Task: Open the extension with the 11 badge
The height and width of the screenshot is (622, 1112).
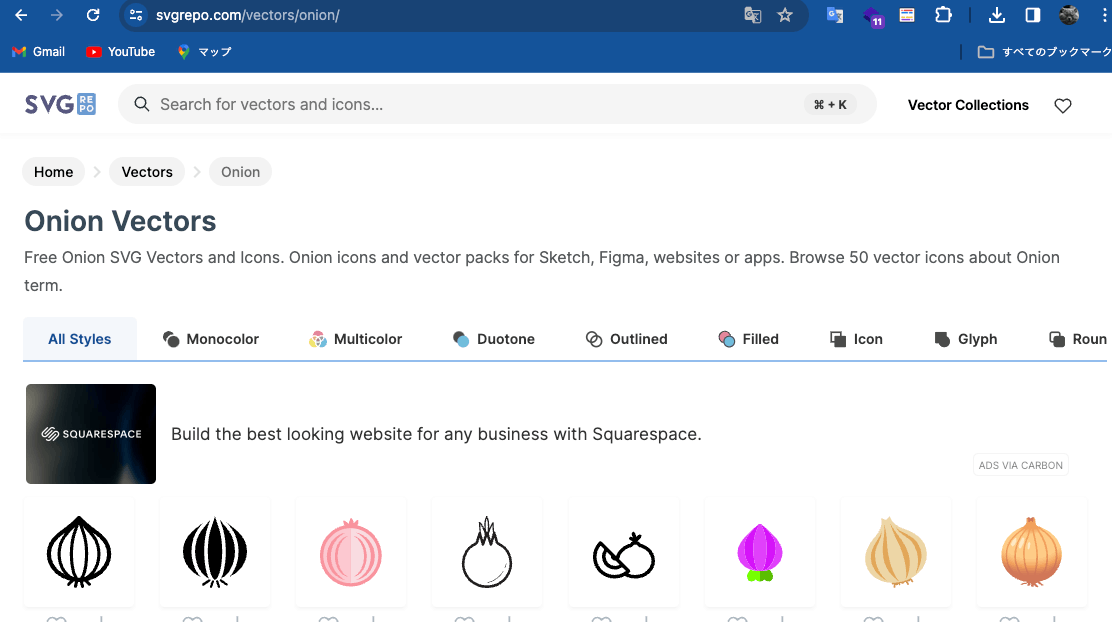Action: [x=872, y=16]
